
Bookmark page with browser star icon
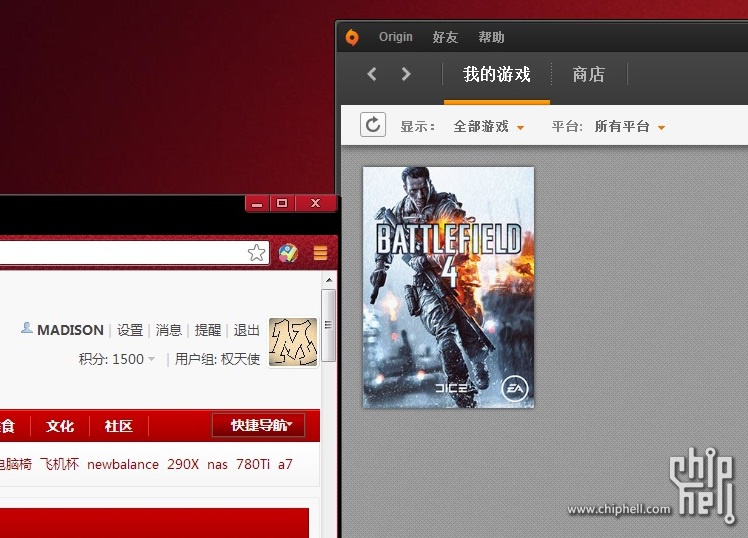pos(256,253)
